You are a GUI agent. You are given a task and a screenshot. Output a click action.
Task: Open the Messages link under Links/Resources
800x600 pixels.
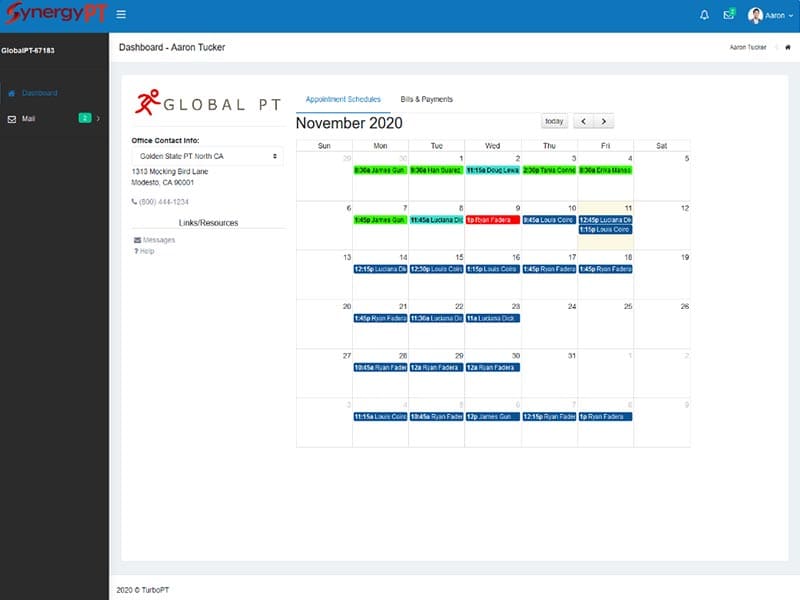click(x=155, y=240)
